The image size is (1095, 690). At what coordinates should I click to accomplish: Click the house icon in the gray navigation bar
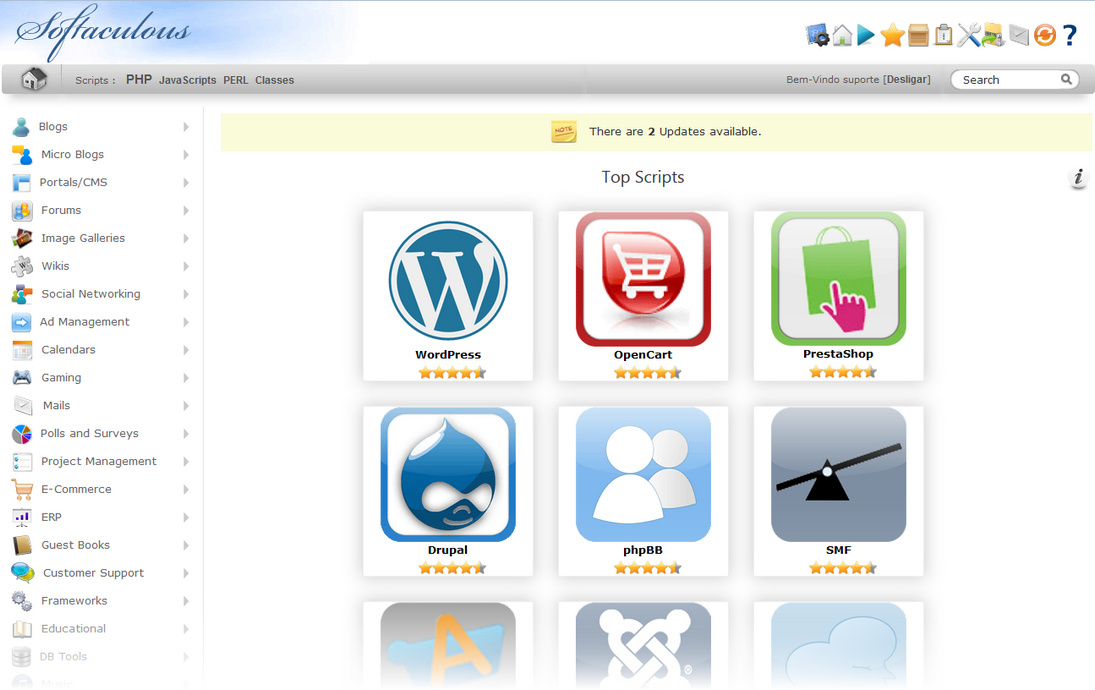pyautogui.click(x=34, y=79)
